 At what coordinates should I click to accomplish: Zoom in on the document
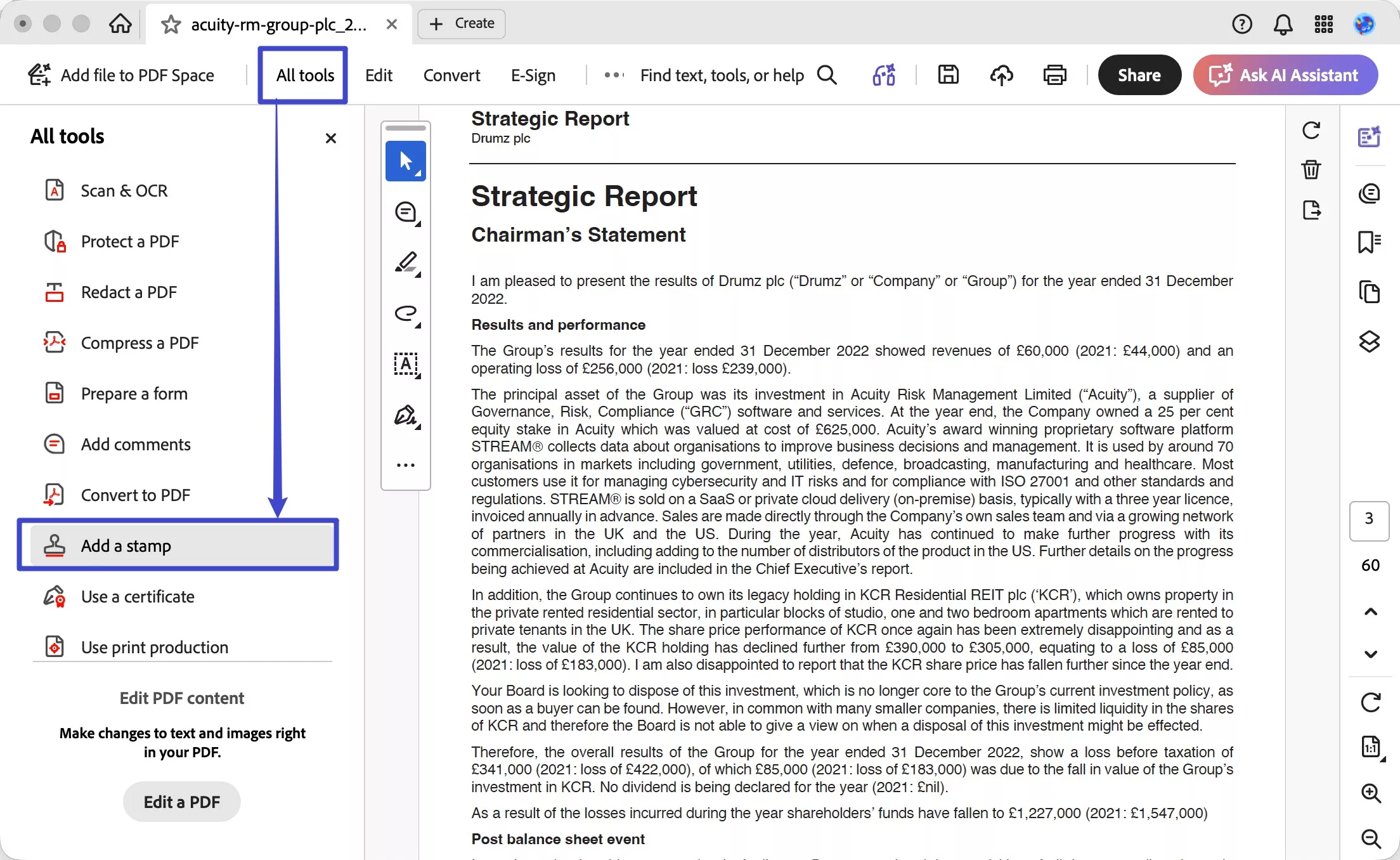pos(1370,793)
